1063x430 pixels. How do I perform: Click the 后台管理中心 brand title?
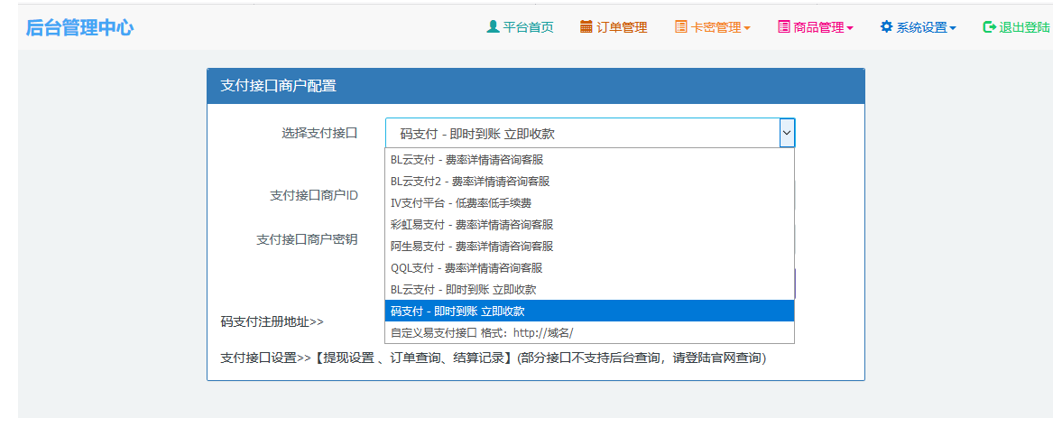[x=79, y=28]
